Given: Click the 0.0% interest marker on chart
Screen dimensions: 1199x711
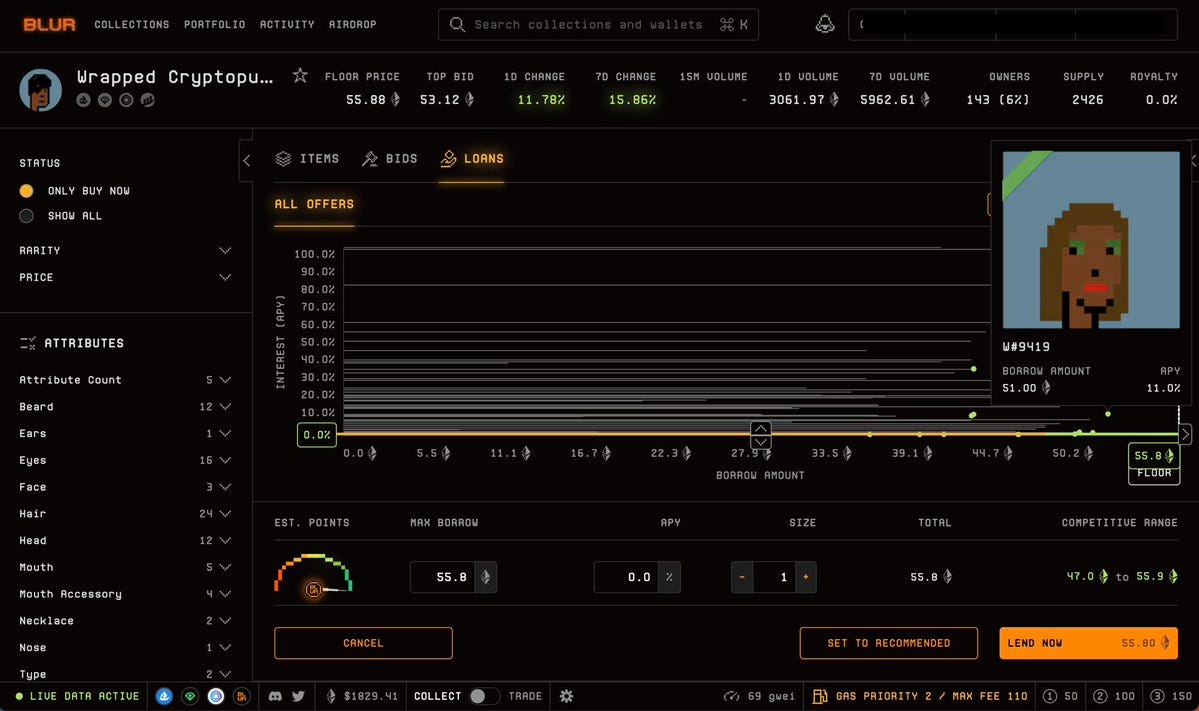Looking at the screenshot, I should [x=317, y=435].
